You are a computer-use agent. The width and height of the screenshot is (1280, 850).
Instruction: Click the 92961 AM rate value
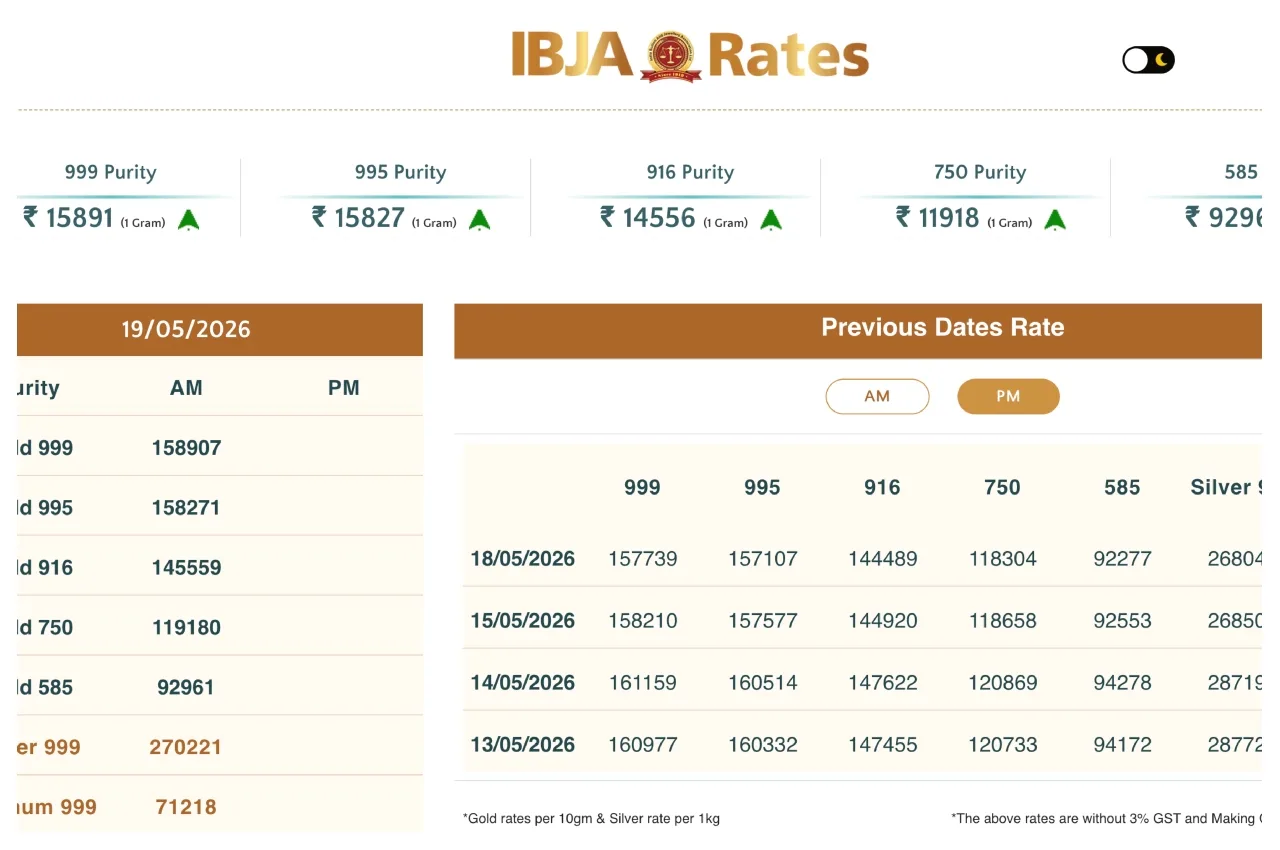[x=186, y=688]
